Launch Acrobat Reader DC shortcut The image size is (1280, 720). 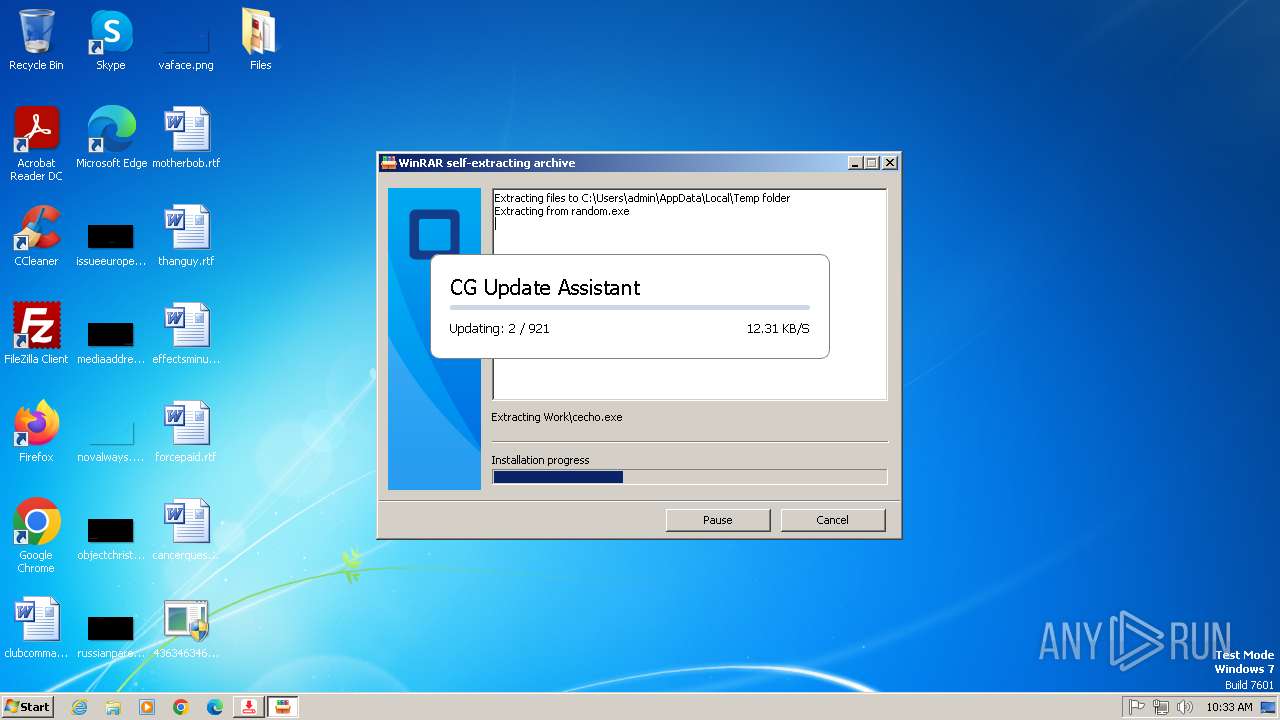(x=36, y=144)
